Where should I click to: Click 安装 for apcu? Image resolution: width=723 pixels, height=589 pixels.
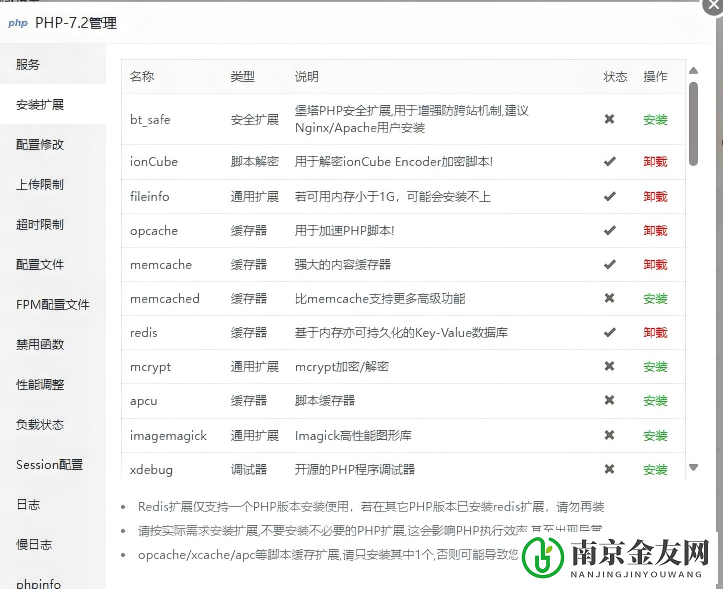(x=655, y=401)
